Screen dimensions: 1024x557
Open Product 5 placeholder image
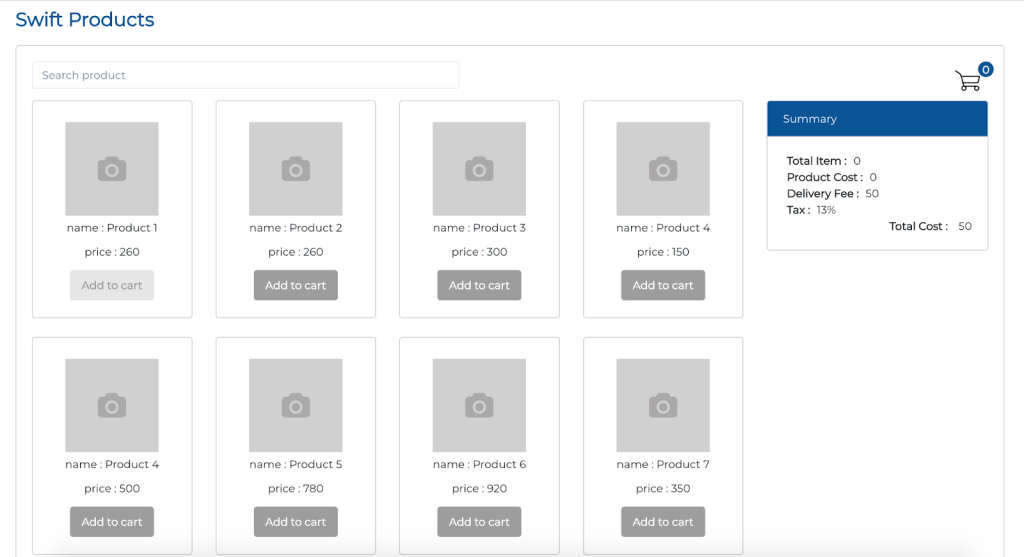pyautogui.click(x=295, y=405)
